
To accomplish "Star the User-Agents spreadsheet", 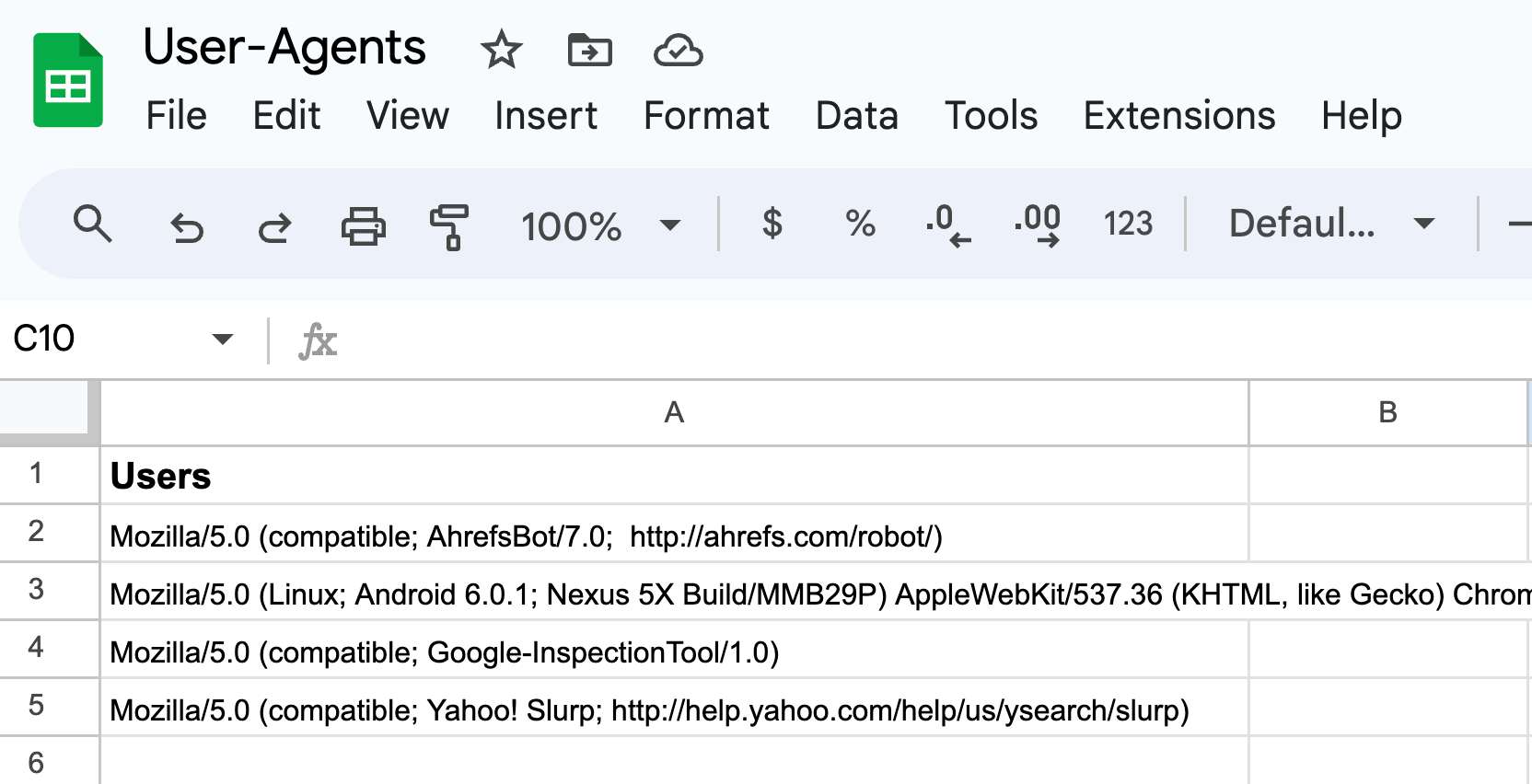I will 501,50.
